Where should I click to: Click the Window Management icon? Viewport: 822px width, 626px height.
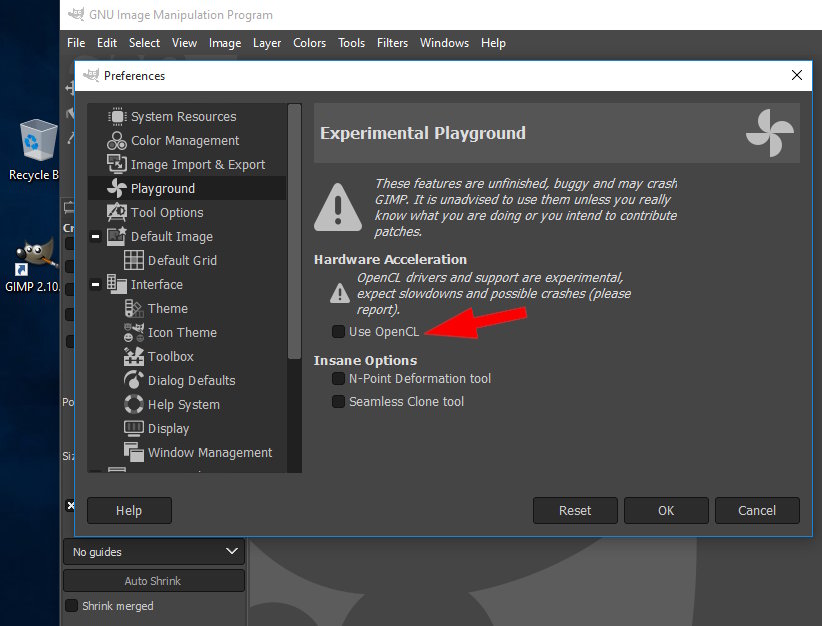[134, 452]
